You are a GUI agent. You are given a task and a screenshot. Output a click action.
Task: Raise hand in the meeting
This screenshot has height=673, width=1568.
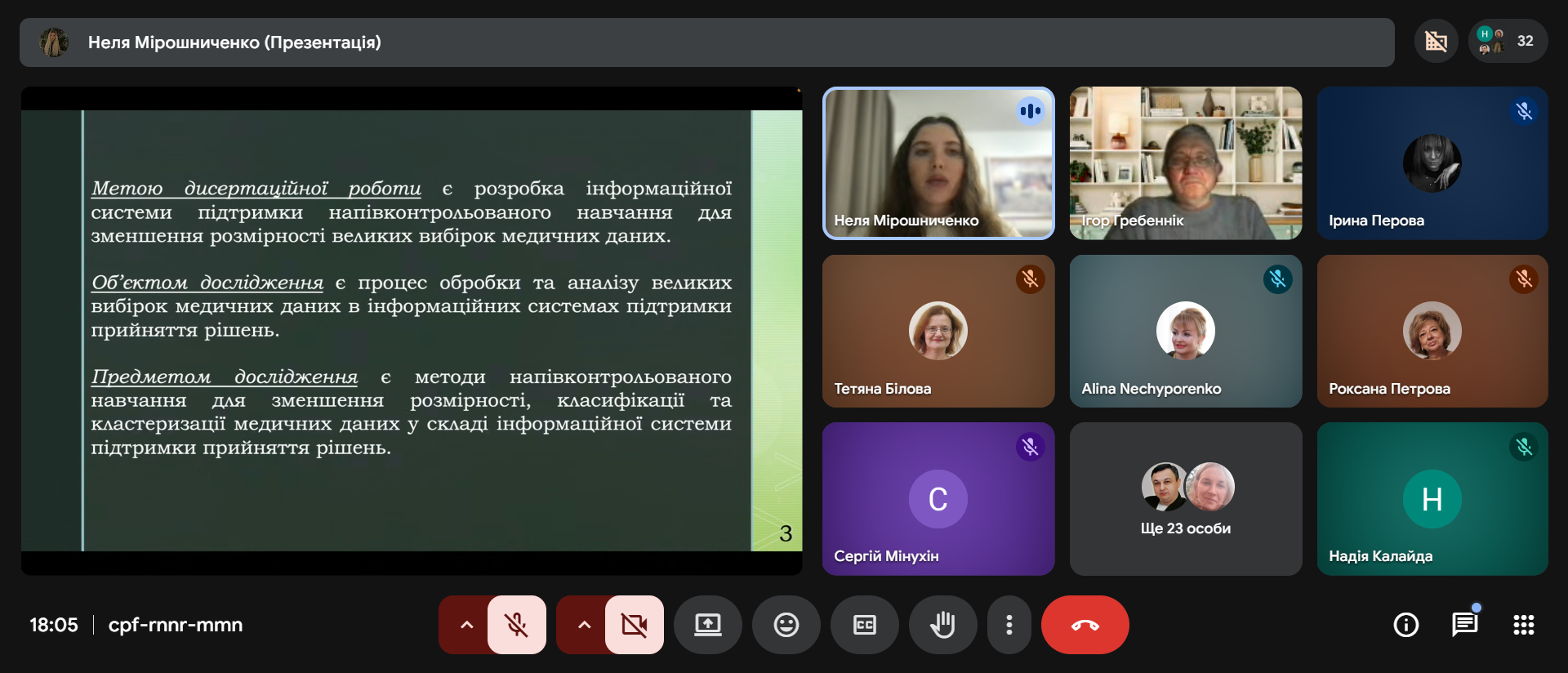pos(942,625)
